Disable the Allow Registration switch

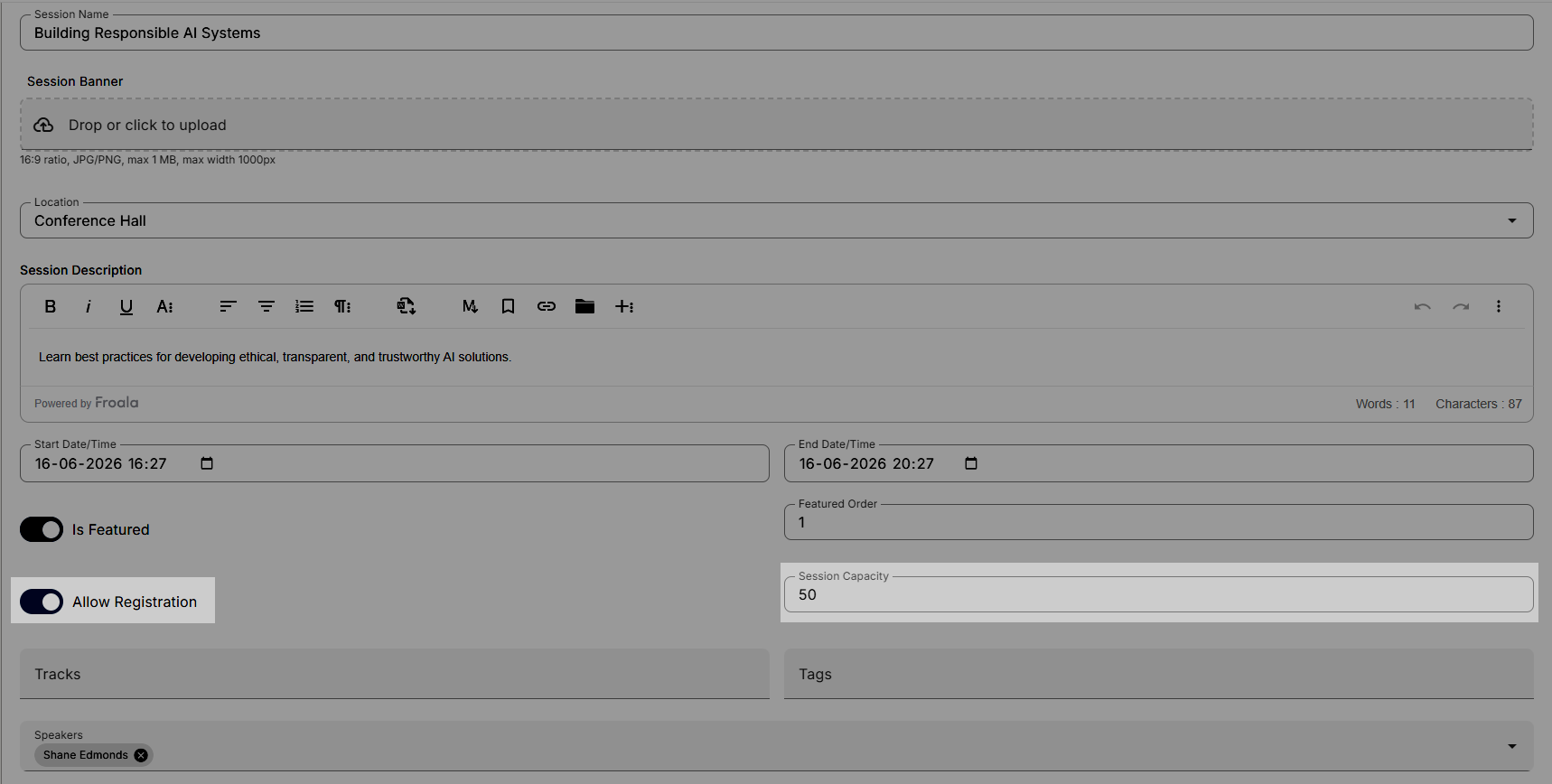pyautogui.click(x=42, y=602)
